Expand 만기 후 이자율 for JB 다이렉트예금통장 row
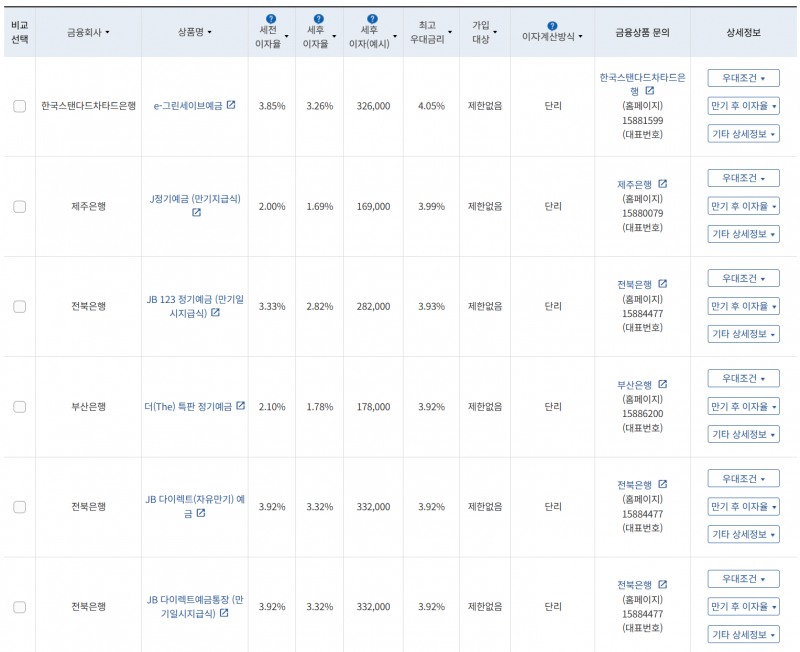Viewport: 800px width, 652px height. 743,607
